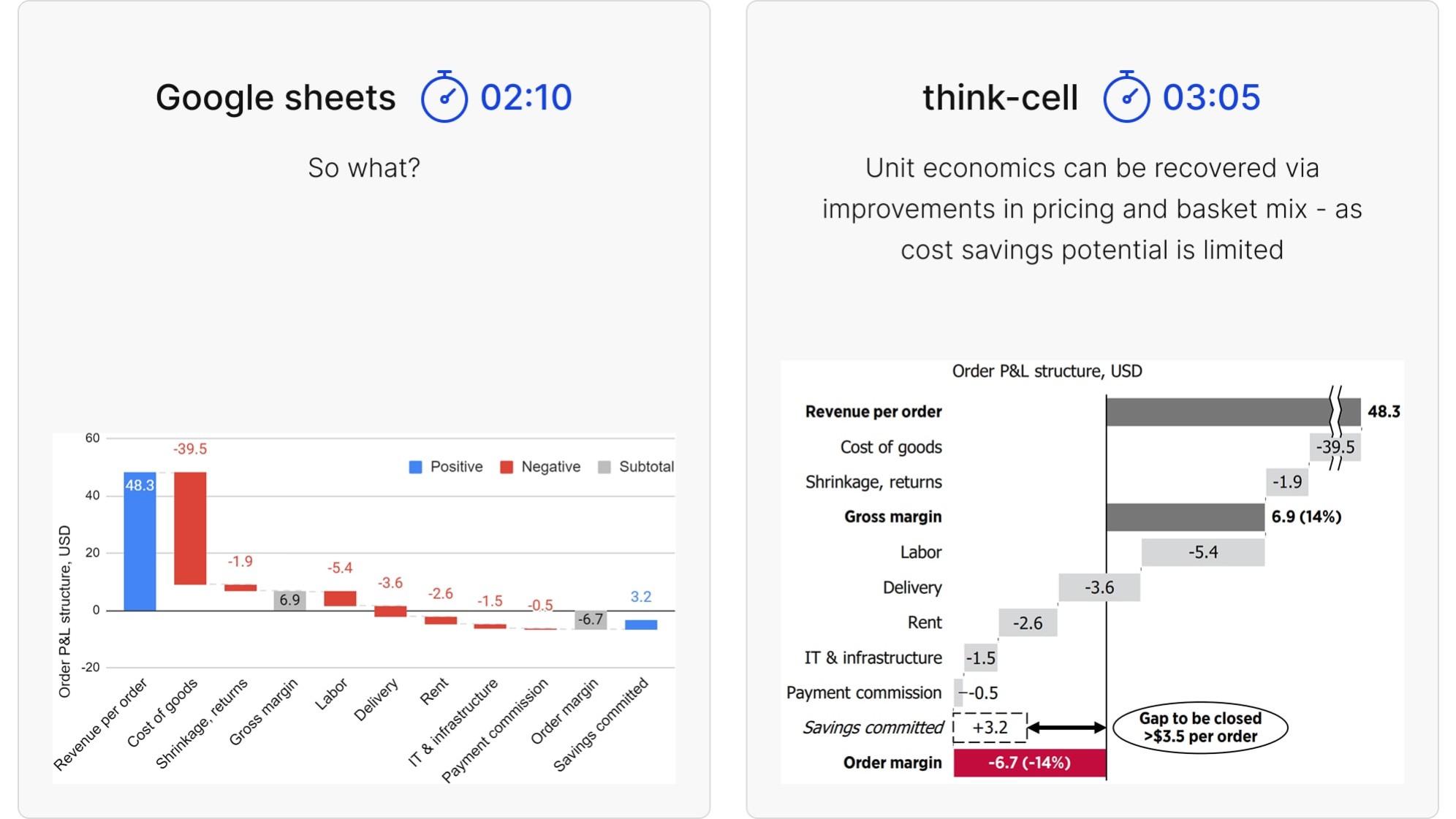Select the Labor -5.4 gray bar
The width and height of the screenshot is (1456, 819).
pos(1202,552)
